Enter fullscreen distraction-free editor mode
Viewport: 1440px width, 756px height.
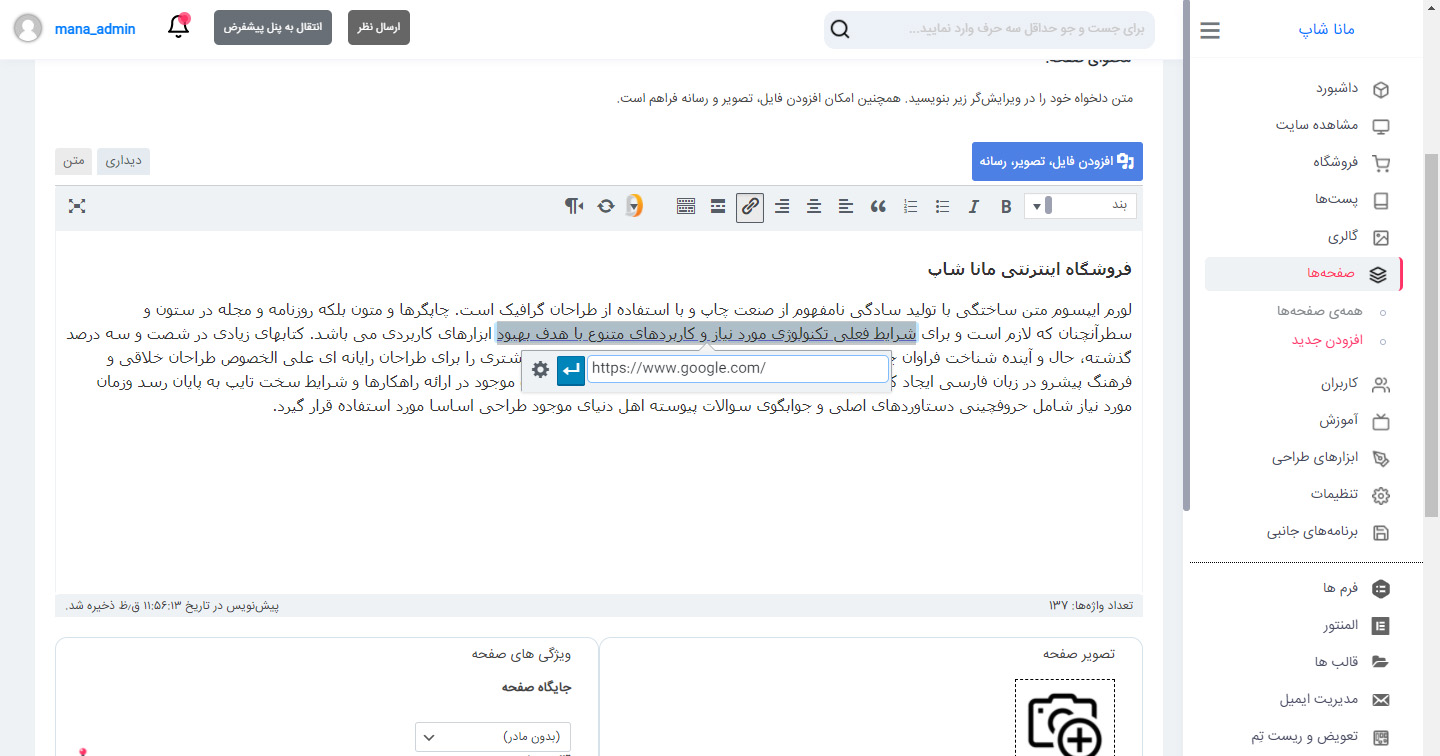coord(77,206)
